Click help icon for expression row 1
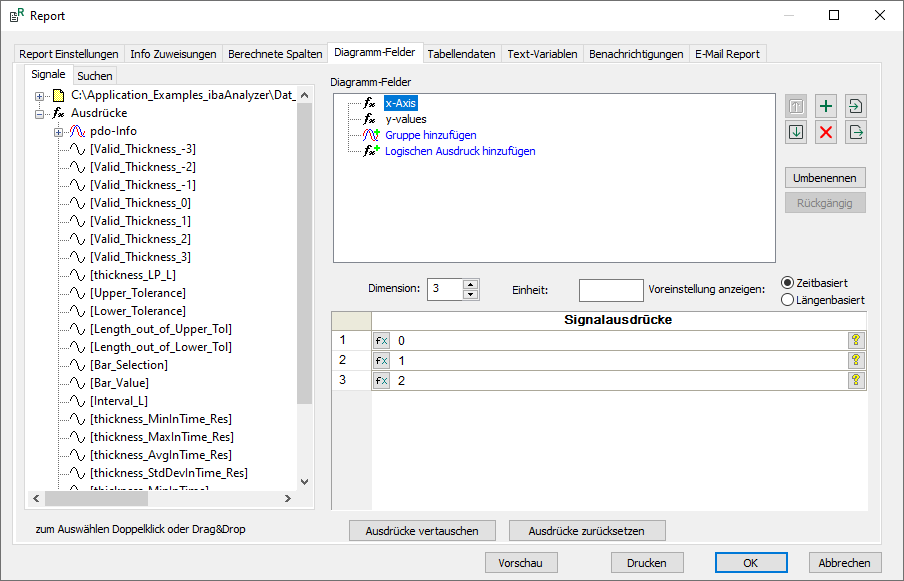The width and height of the screenshot is (904, 581). tap(856, 341)
